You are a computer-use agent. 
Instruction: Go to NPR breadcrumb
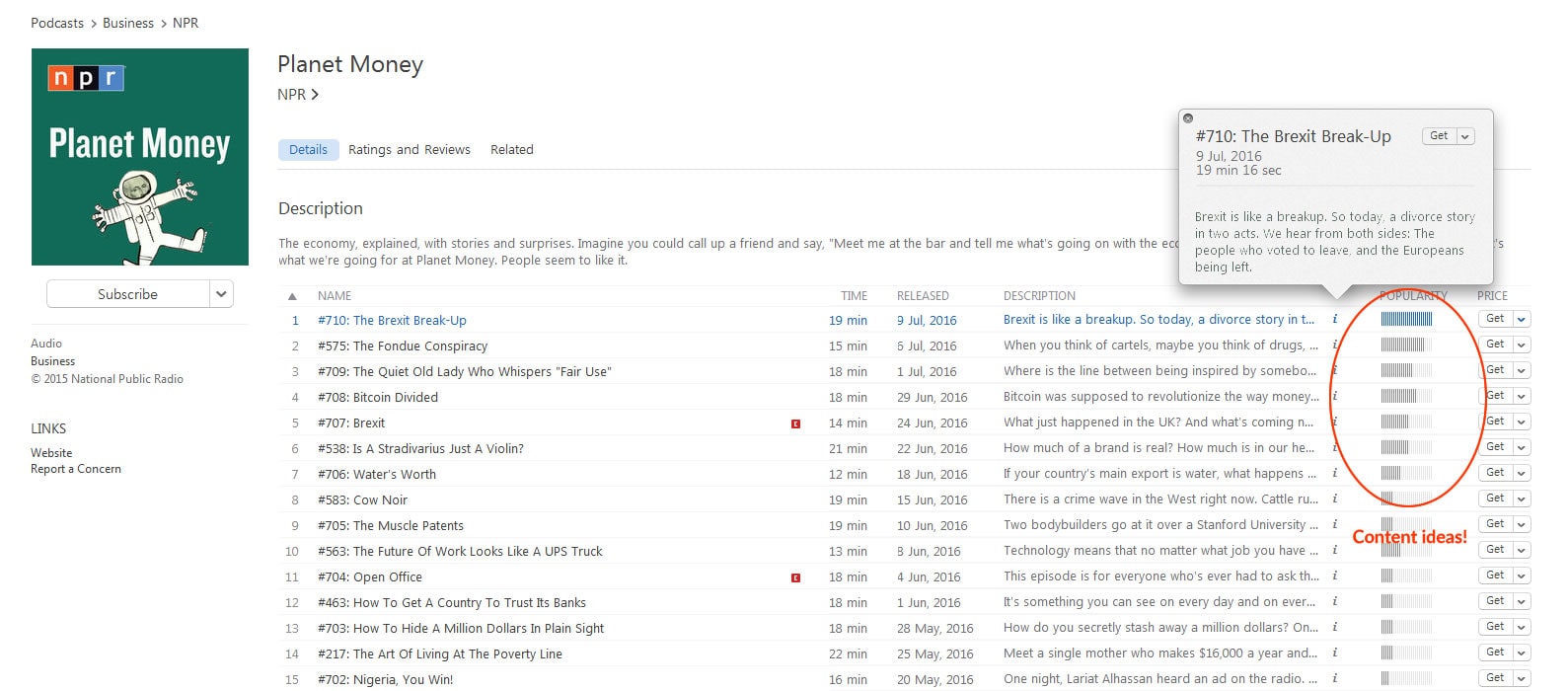186,23
